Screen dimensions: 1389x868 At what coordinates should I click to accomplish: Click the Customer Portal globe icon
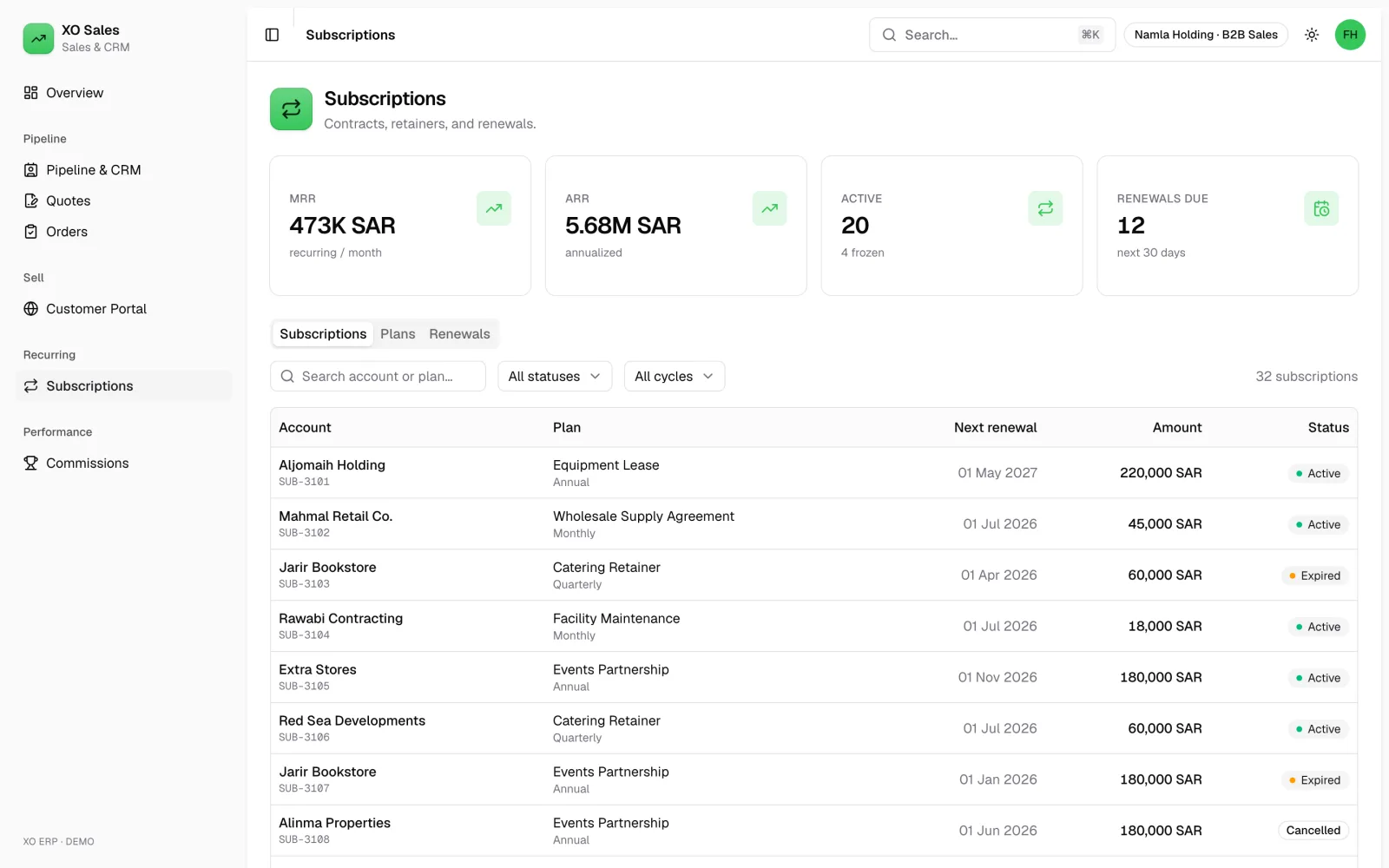(31, 309)
